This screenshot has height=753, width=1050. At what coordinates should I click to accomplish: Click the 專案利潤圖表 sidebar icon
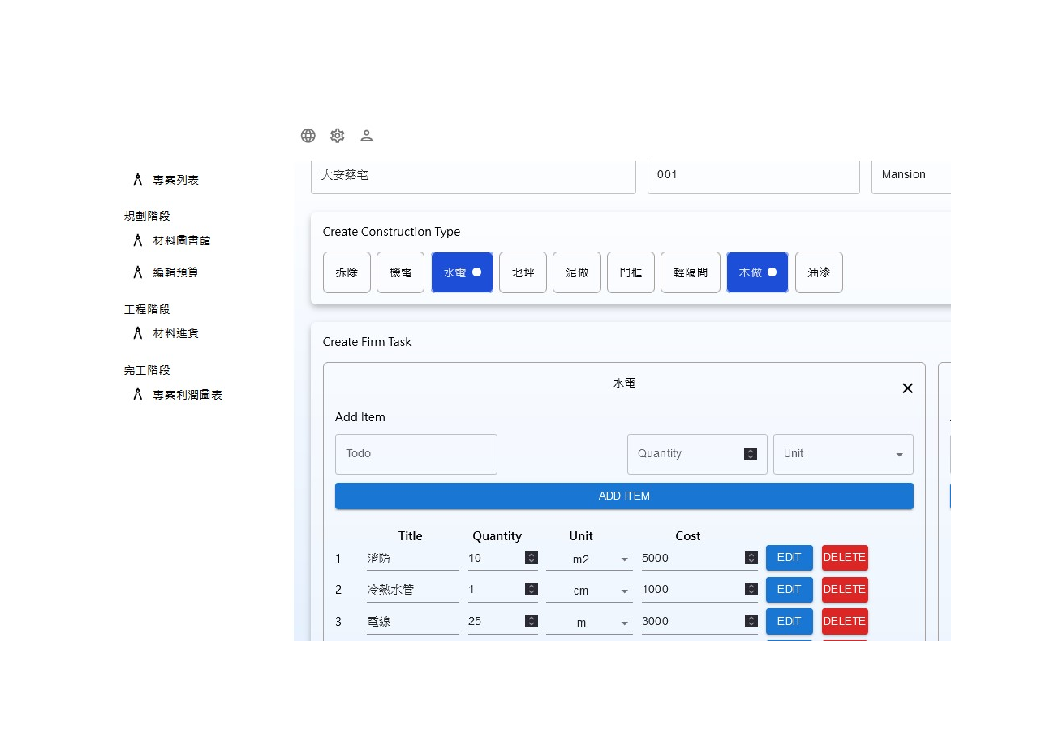[x=138, y=394]
